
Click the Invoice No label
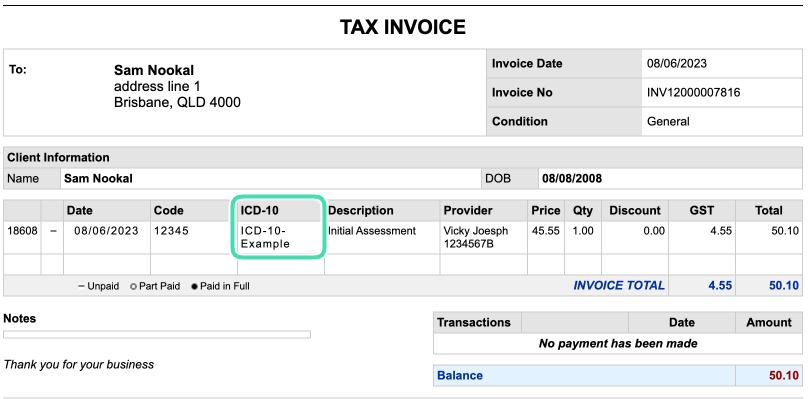522,93
